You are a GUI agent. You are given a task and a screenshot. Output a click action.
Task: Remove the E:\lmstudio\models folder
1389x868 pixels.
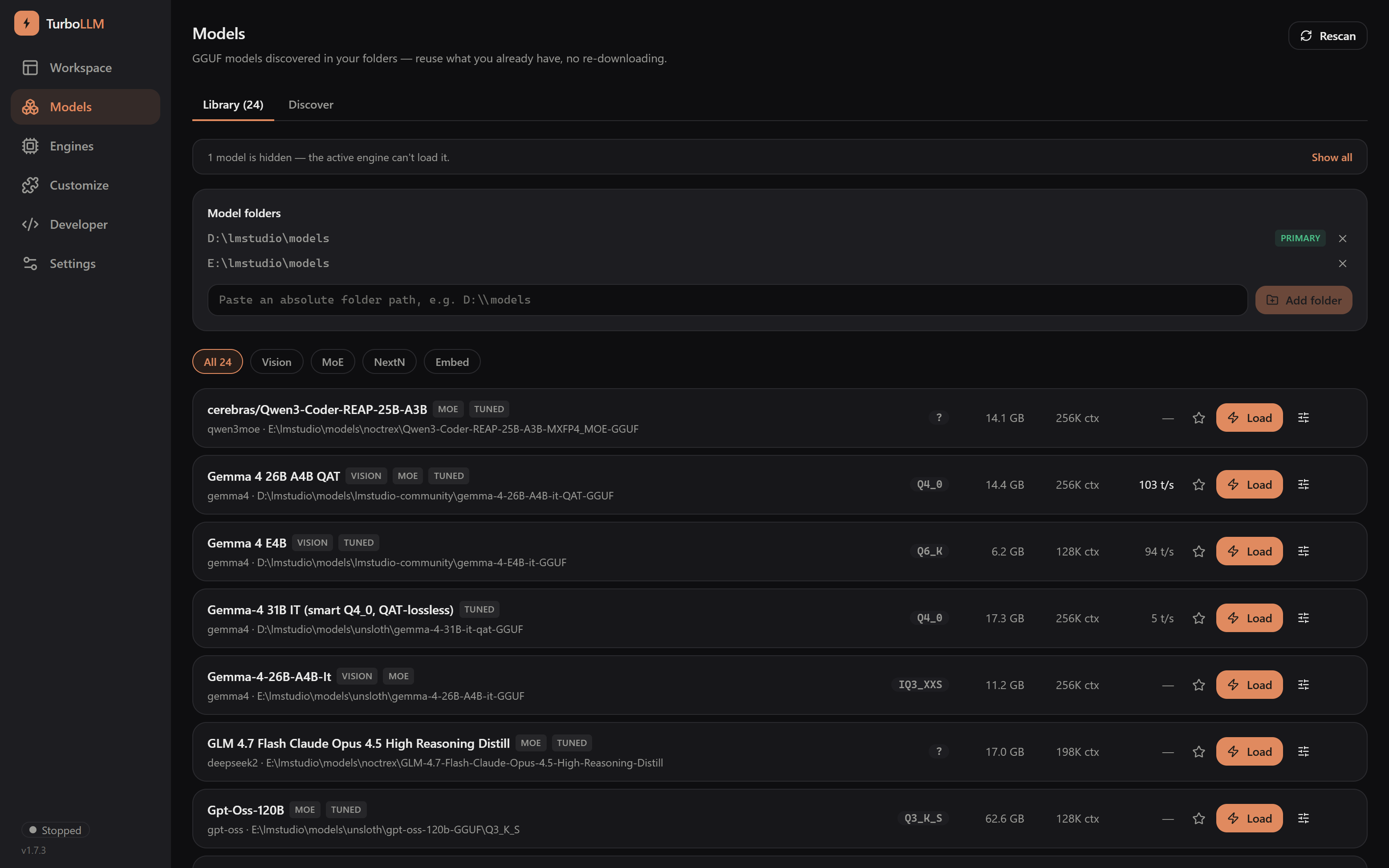click(1343, 264)
